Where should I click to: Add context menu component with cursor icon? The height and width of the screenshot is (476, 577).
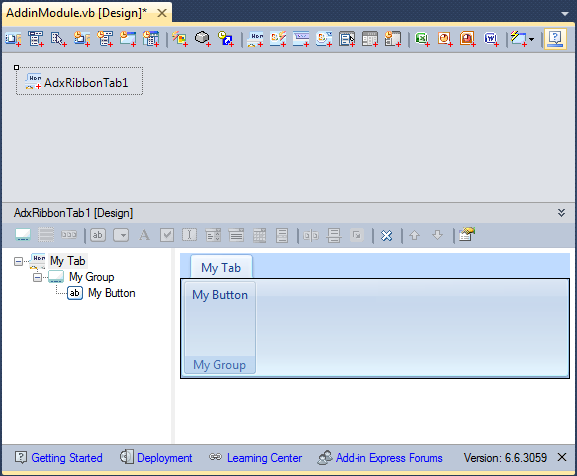click(x=59, y=39)
